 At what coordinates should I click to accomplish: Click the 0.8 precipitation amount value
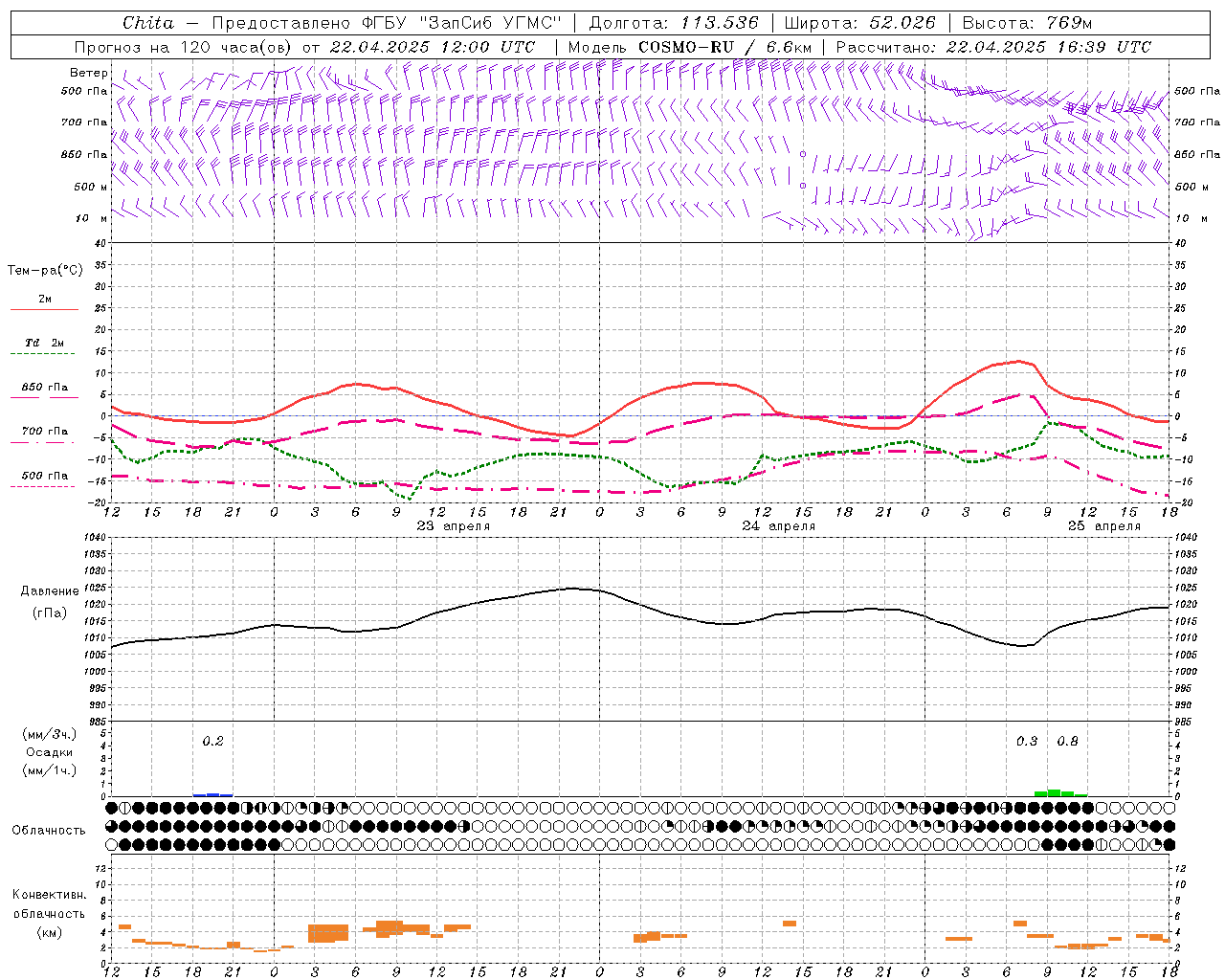click(1067, 741)
